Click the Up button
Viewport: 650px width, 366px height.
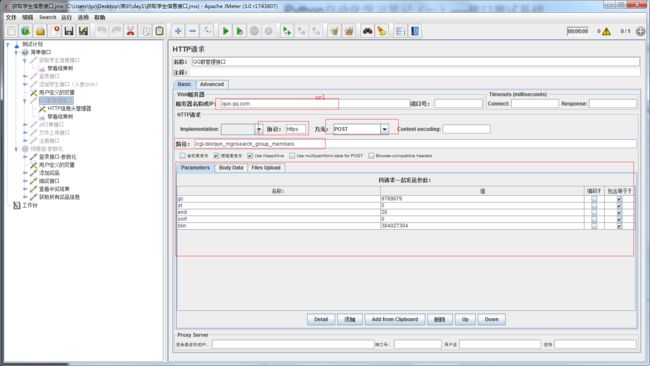click(465, 320)
